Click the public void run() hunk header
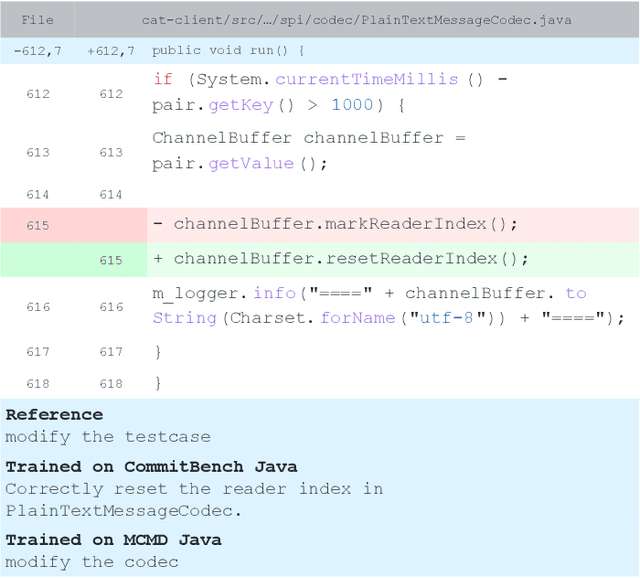Image resolution: width=640 pixels, height=578 pixels. [228, 50]
